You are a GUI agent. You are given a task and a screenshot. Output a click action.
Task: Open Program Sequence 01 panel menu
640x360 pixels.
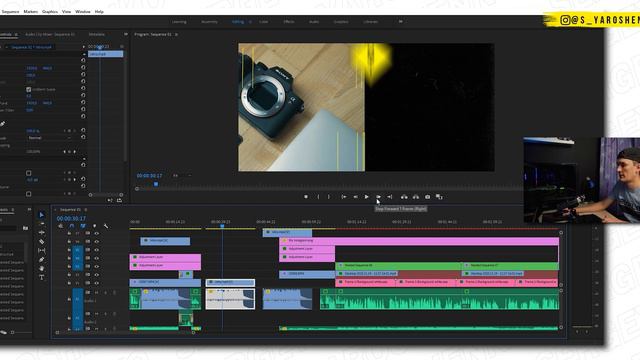(x=176, y=35)
